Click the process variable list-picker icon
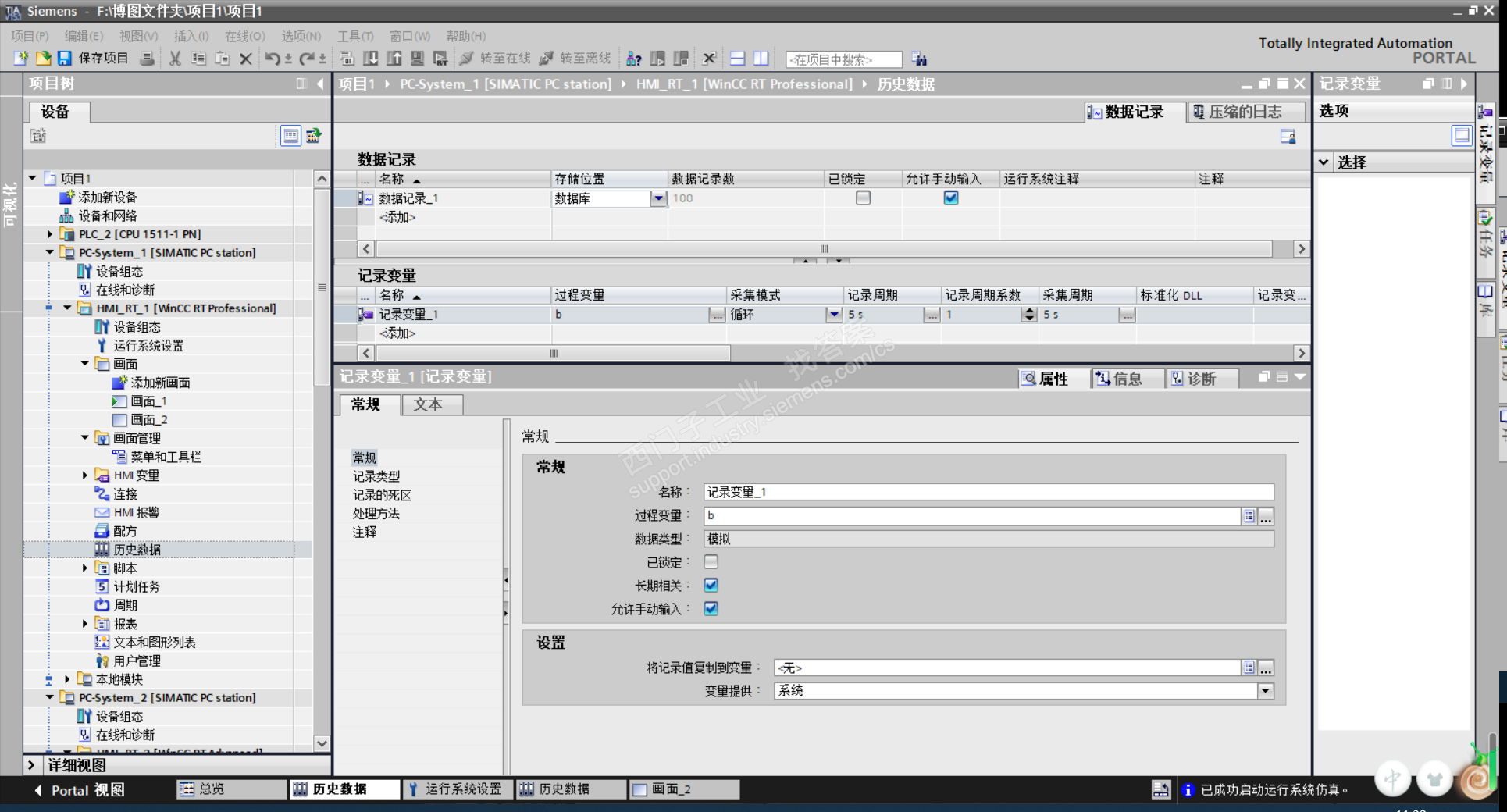The height and width of the screenshot is (812, 1507). [x=1249, y=516]
